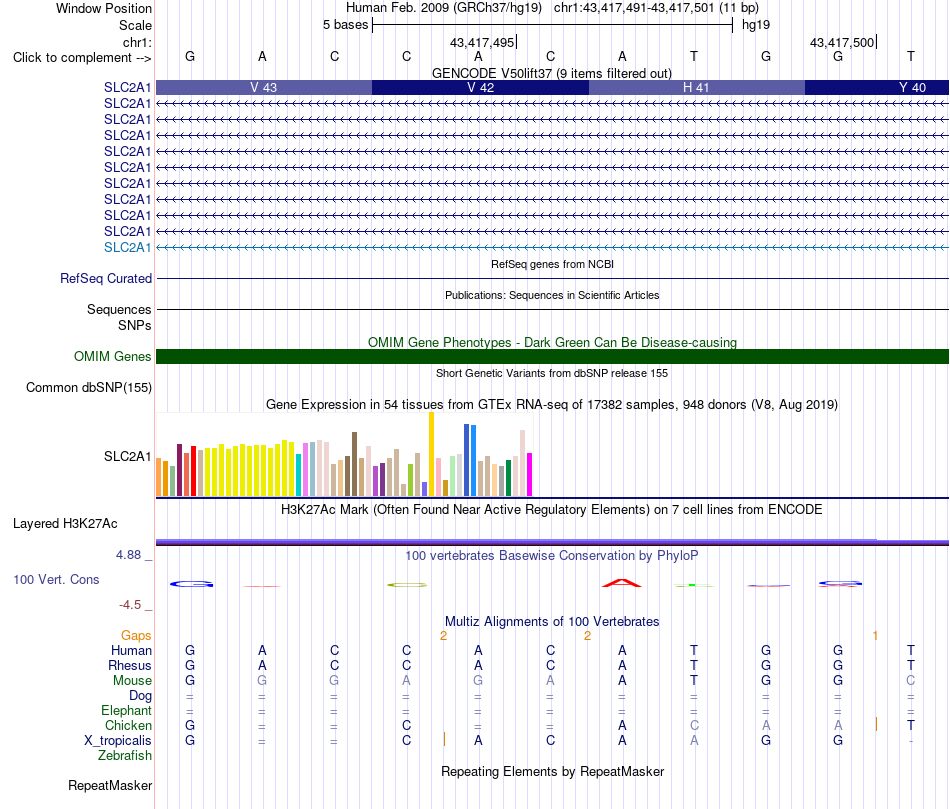
Task: Click the magenta GTEx expression bar
Action: (x=530, y=474)
